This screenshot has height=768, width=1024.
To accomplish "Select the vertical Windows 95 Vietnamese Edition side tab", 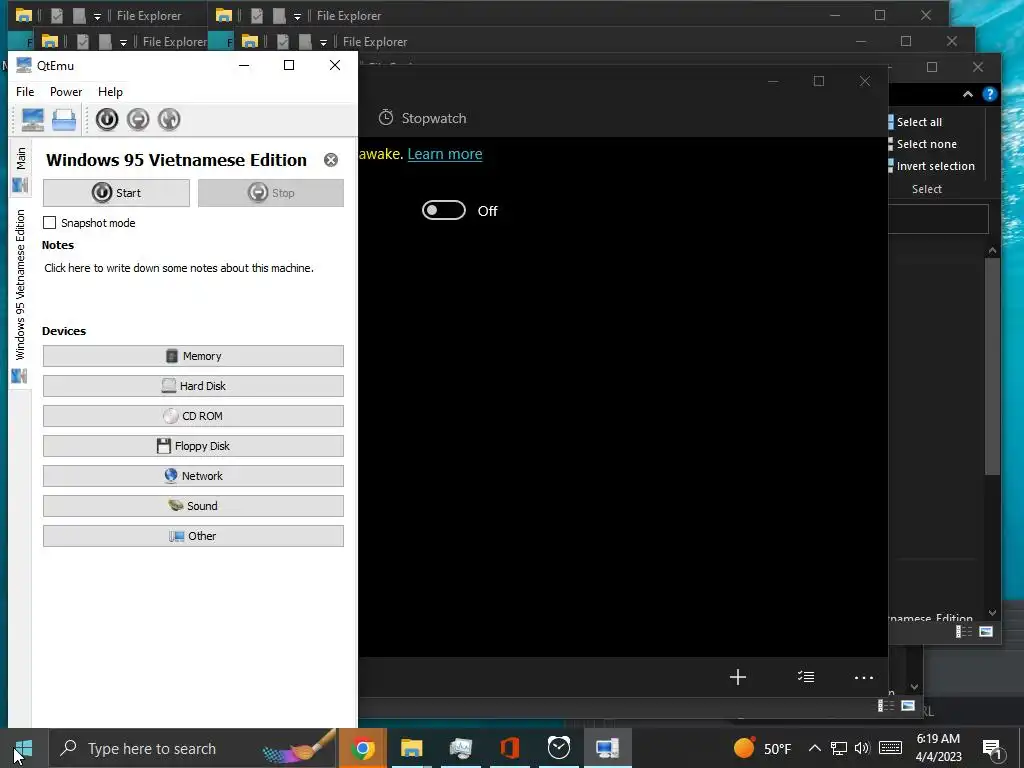I will 21,294.
